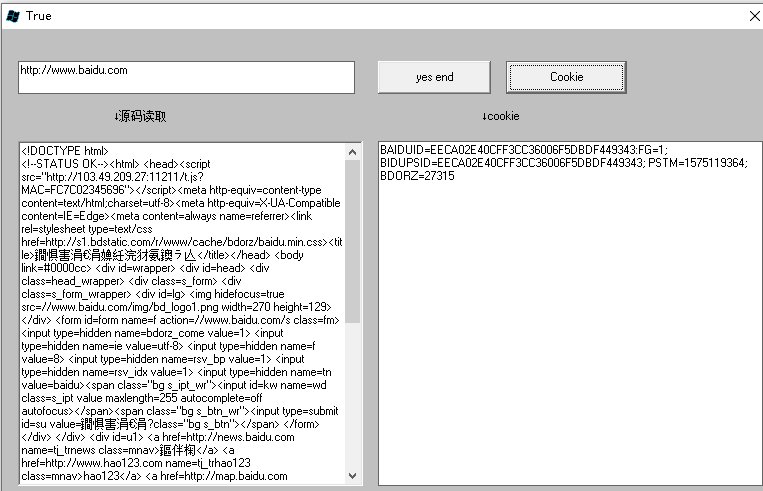Click the 'yes end' button
The width and height of the screenshot is (763, 491).
coord(434,77)
